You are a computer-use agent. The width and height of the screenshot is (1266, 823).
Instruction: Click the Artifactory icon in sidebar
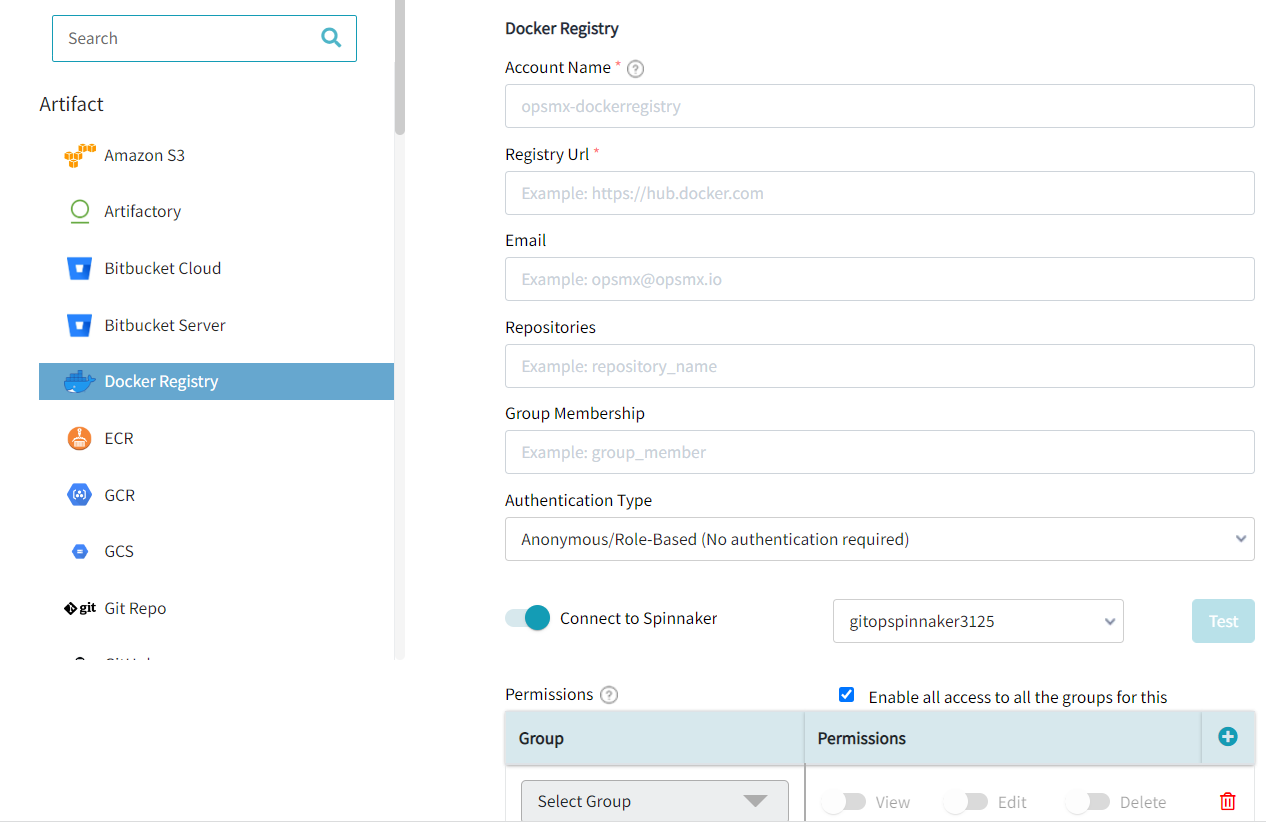pyautogui.click(x=79, y=211)
